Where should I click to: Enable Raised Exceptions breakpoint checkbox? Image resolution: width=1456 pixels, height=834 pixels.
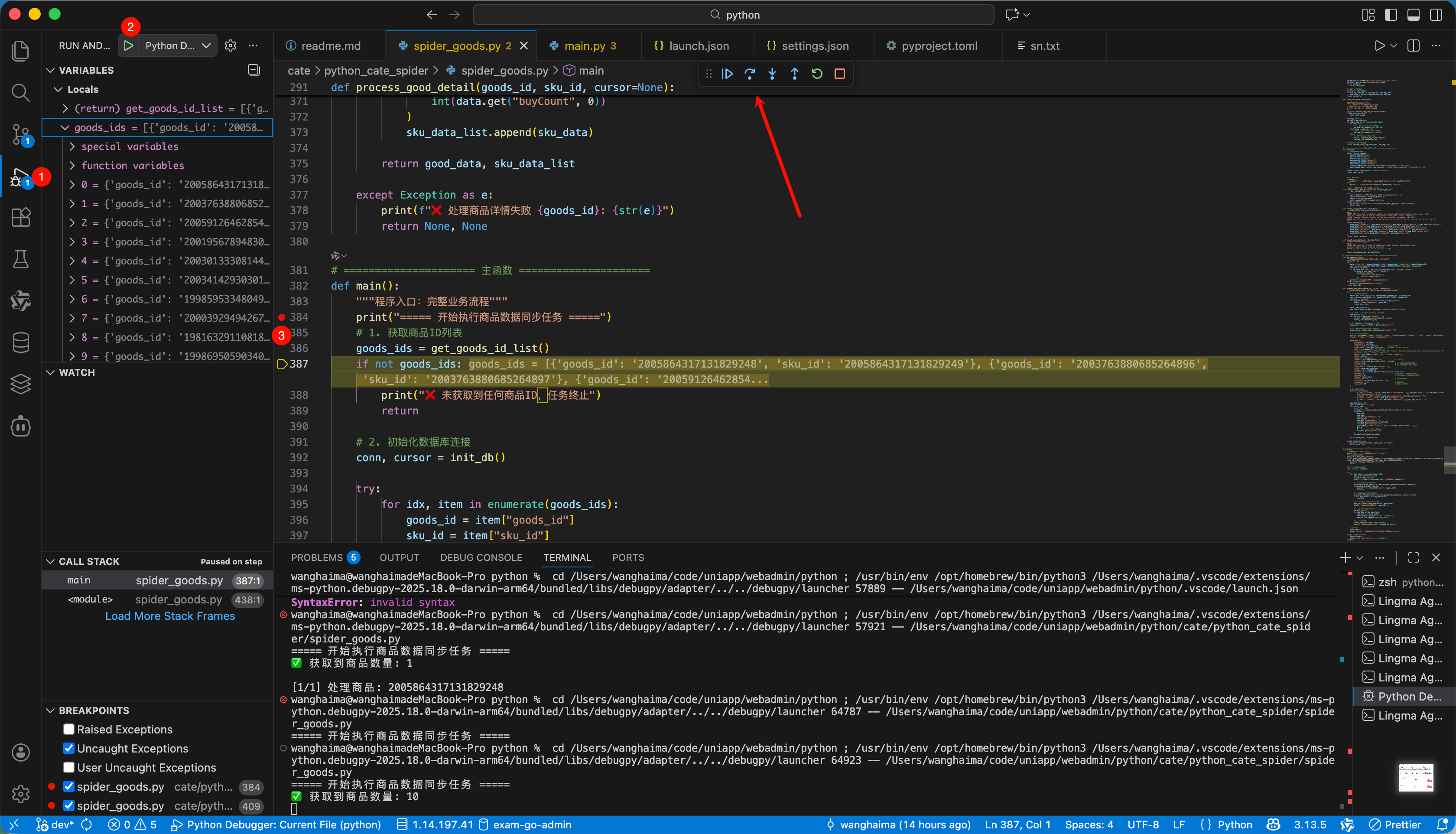click(69, 729)
